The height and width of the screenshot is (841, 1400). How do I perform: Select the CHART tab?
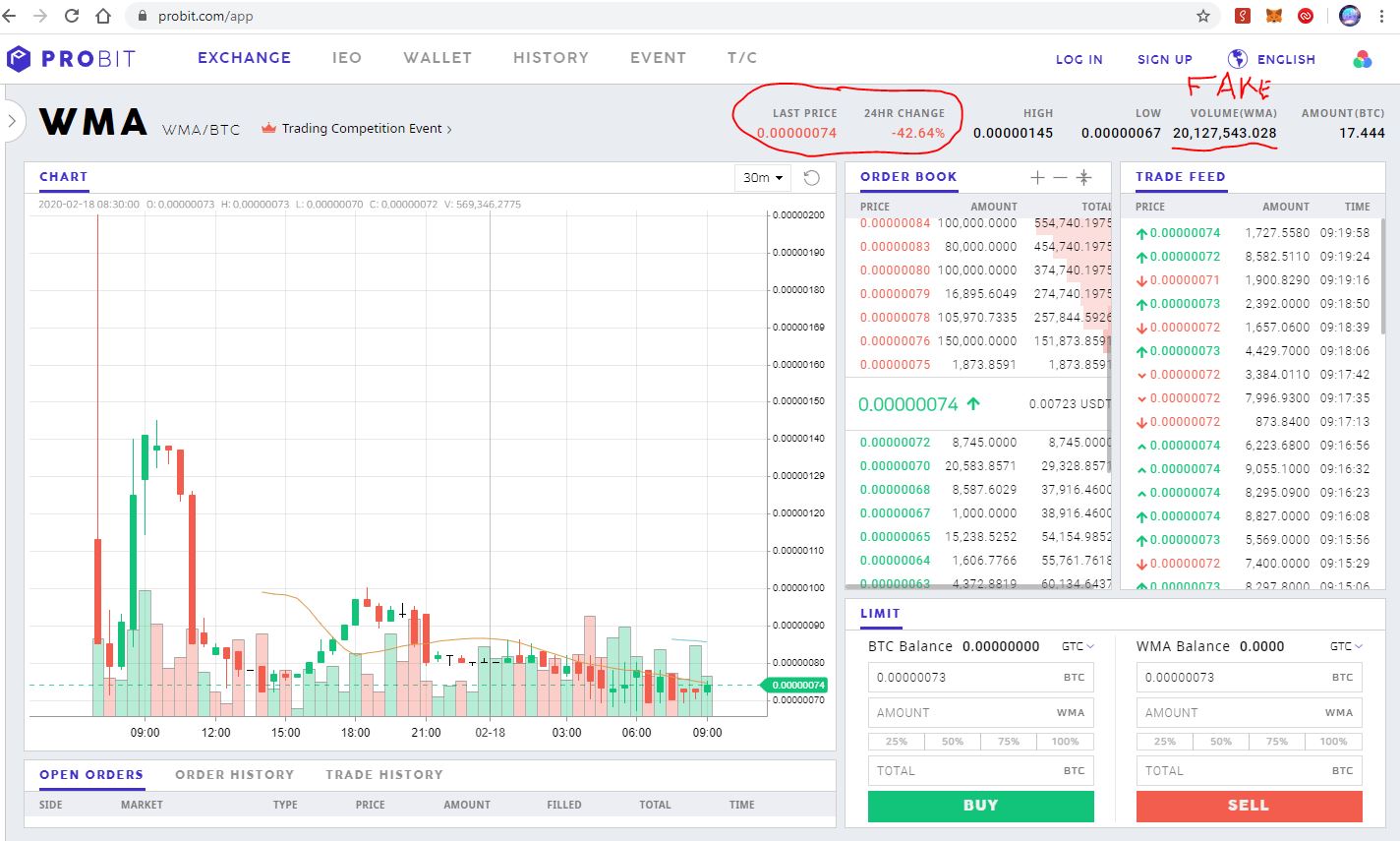[x=64, y=177]
